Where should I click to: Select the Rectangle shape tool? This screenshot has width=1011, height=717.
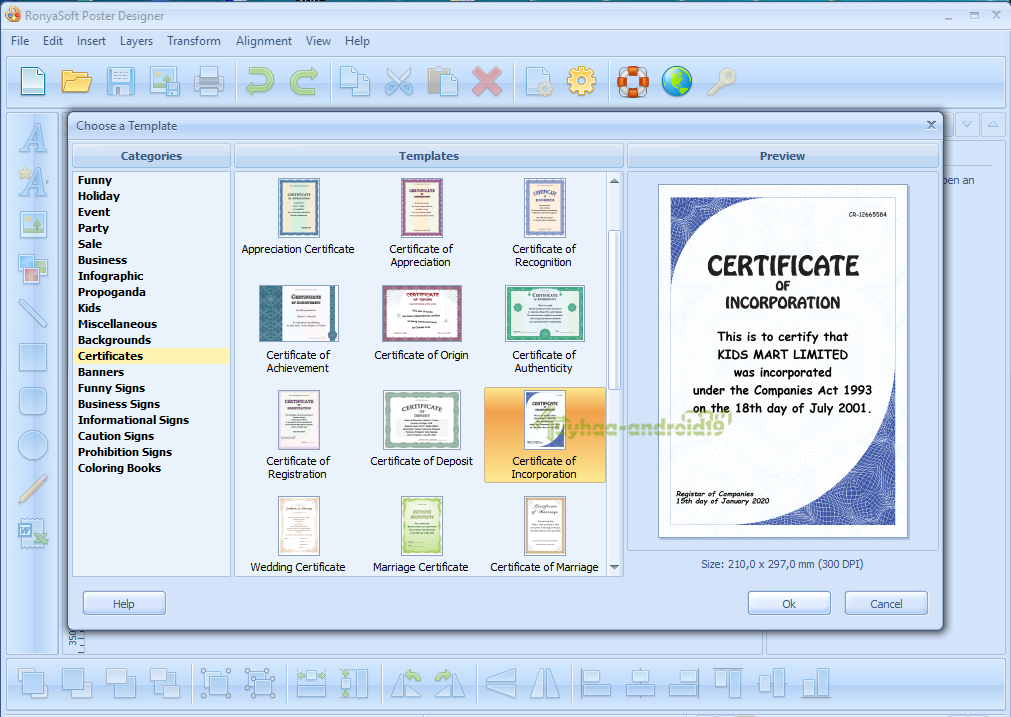point(33,357)
